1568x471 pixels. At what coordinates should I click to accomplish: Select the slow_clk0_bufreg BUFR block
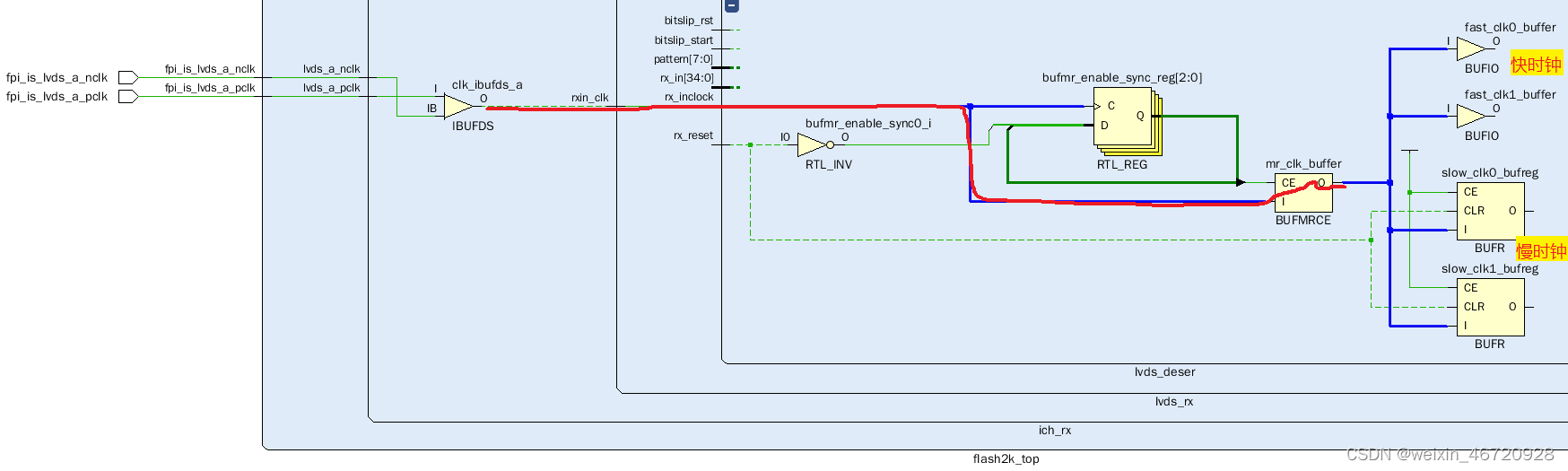click(x=1490, y=211)
